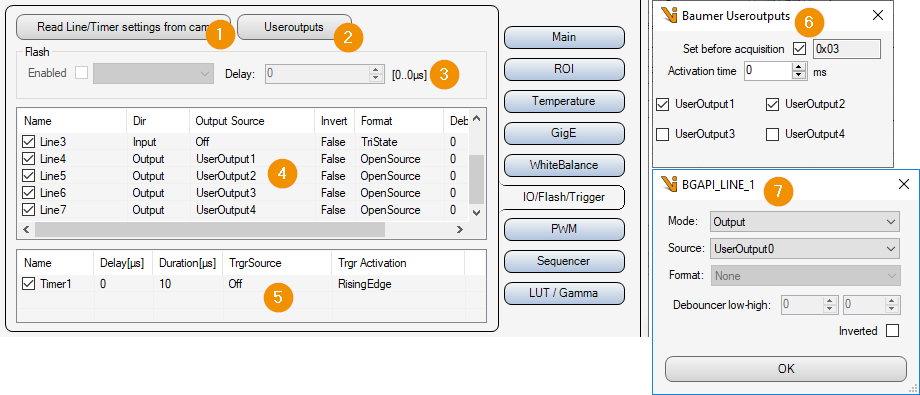Select the UserOutput3 cell in Line6 row
This screenshot has width=920, height=395.
pyautogui.click(x=226, y=193)
